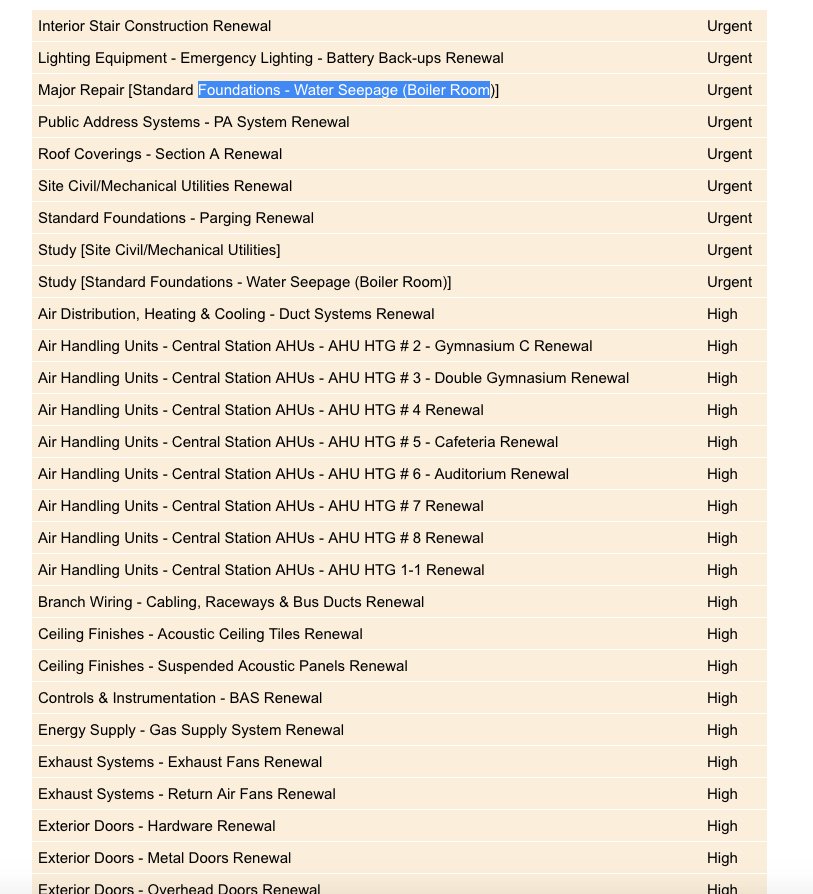Image resolution: width=813 pixels, height=894 pixels.
Task: Click 'Interior Stair Construction Renewal' row text
Action: pyautogui.click(x=155, y=26)
